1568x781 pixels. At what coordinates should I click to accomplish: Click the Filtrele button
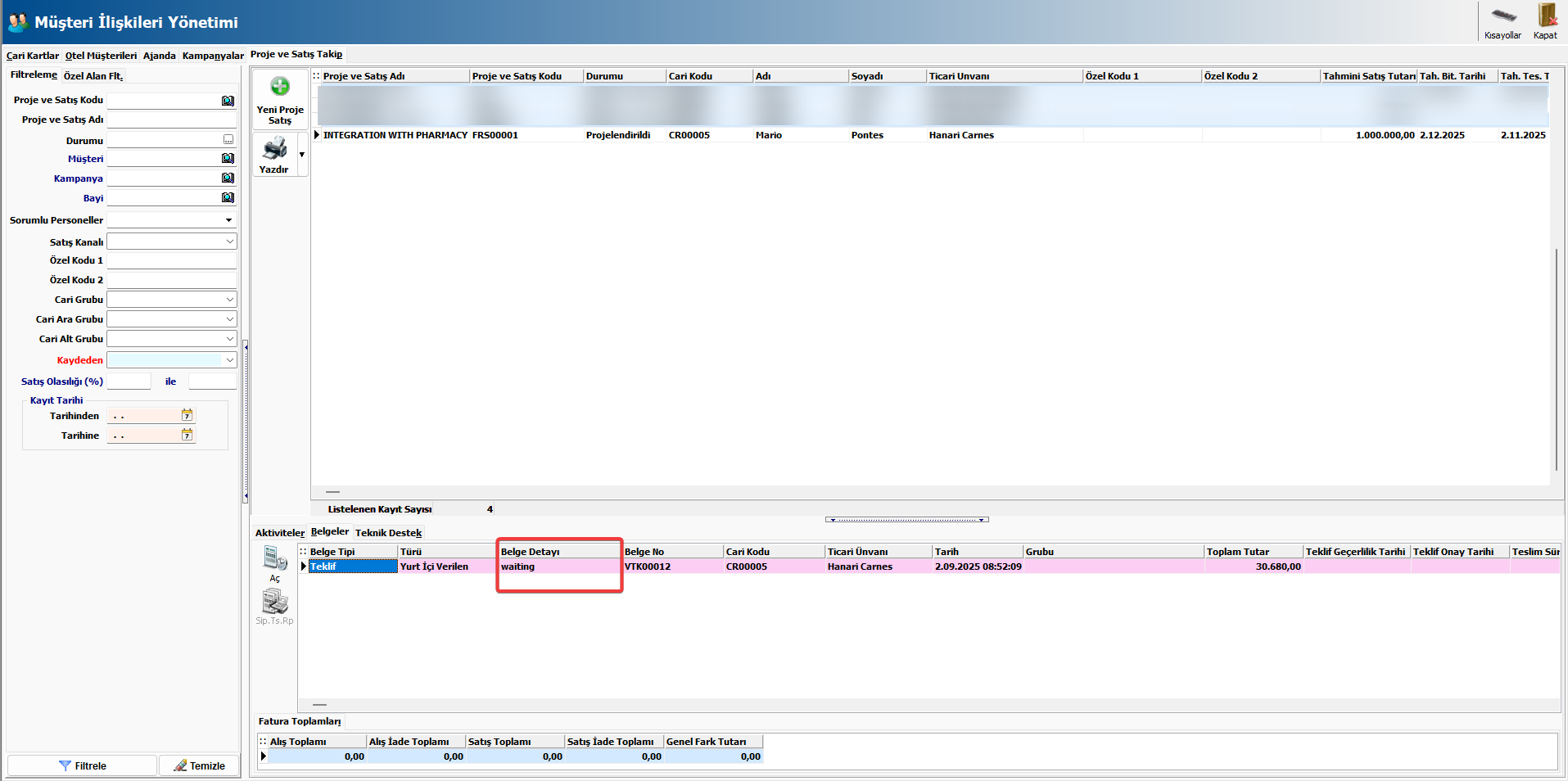point(82,766)
